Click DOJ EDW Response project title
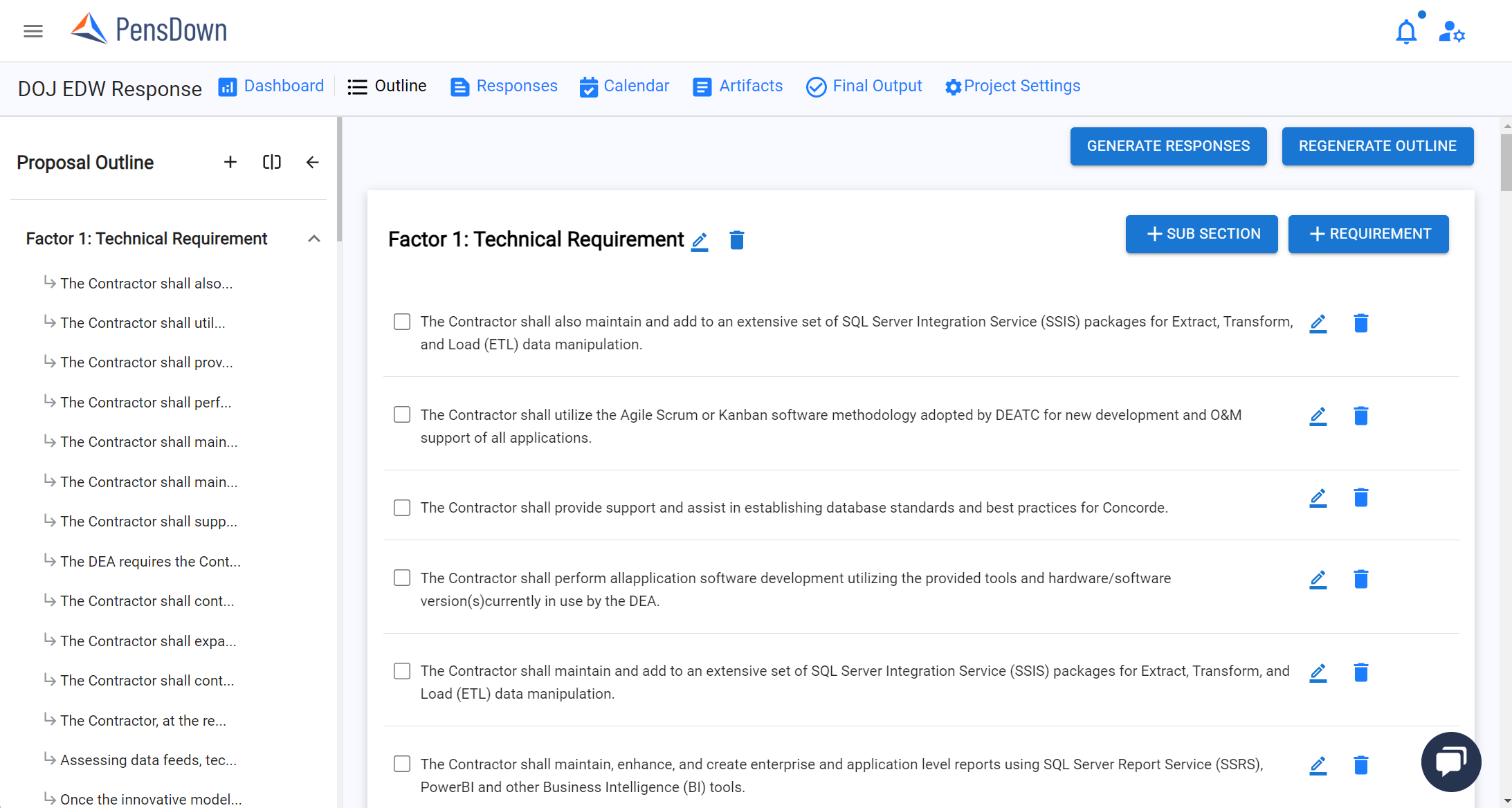The width and height of the screenshot is (1512, 808). coord(109,89)
